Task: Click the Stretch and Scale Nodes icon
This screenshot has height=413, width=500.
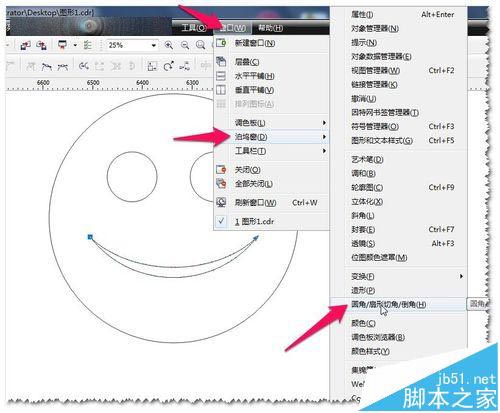Action: [152, 66]
